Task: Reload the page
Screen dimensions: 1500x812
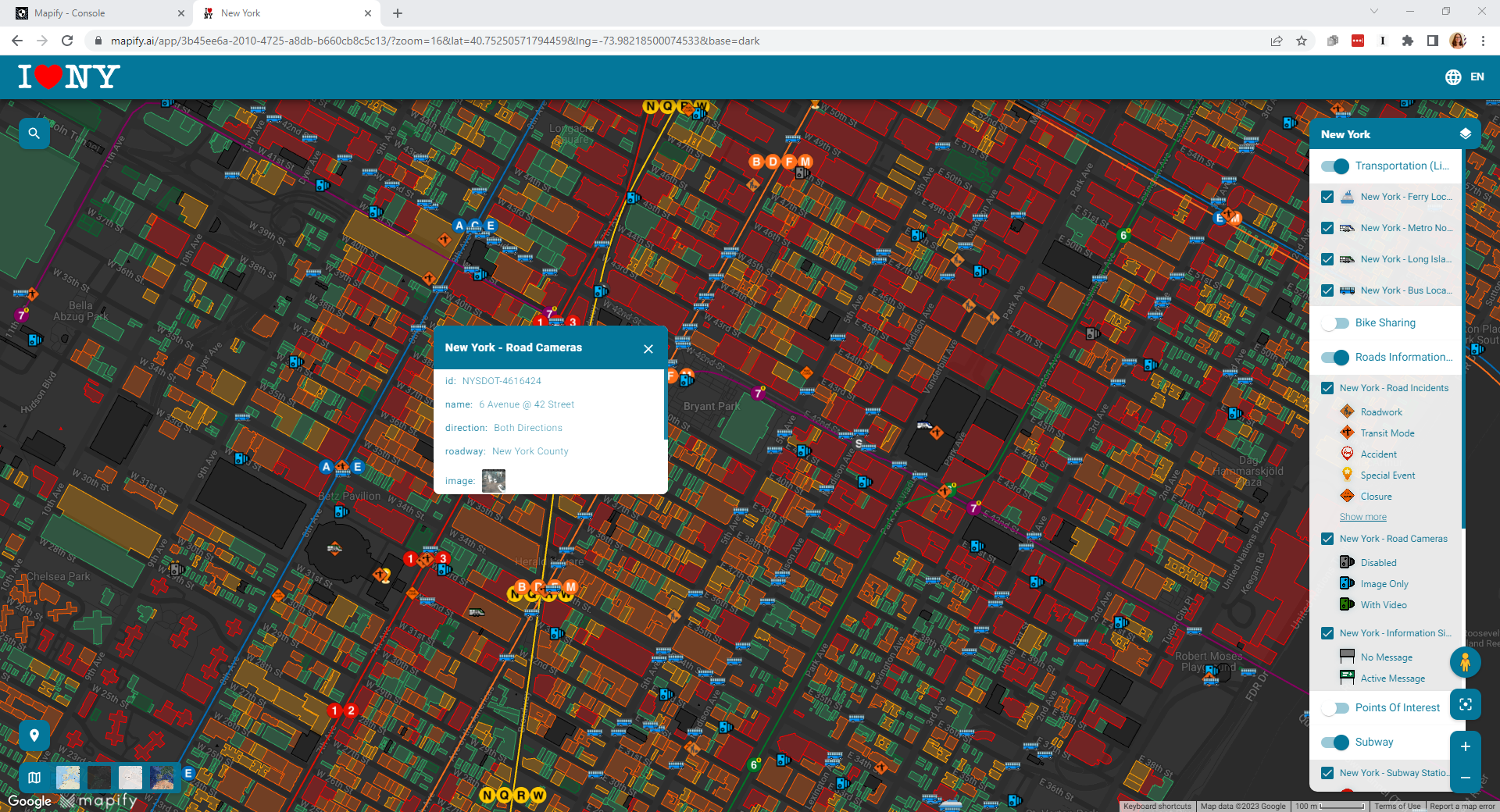Action: (x=67, y=41)
